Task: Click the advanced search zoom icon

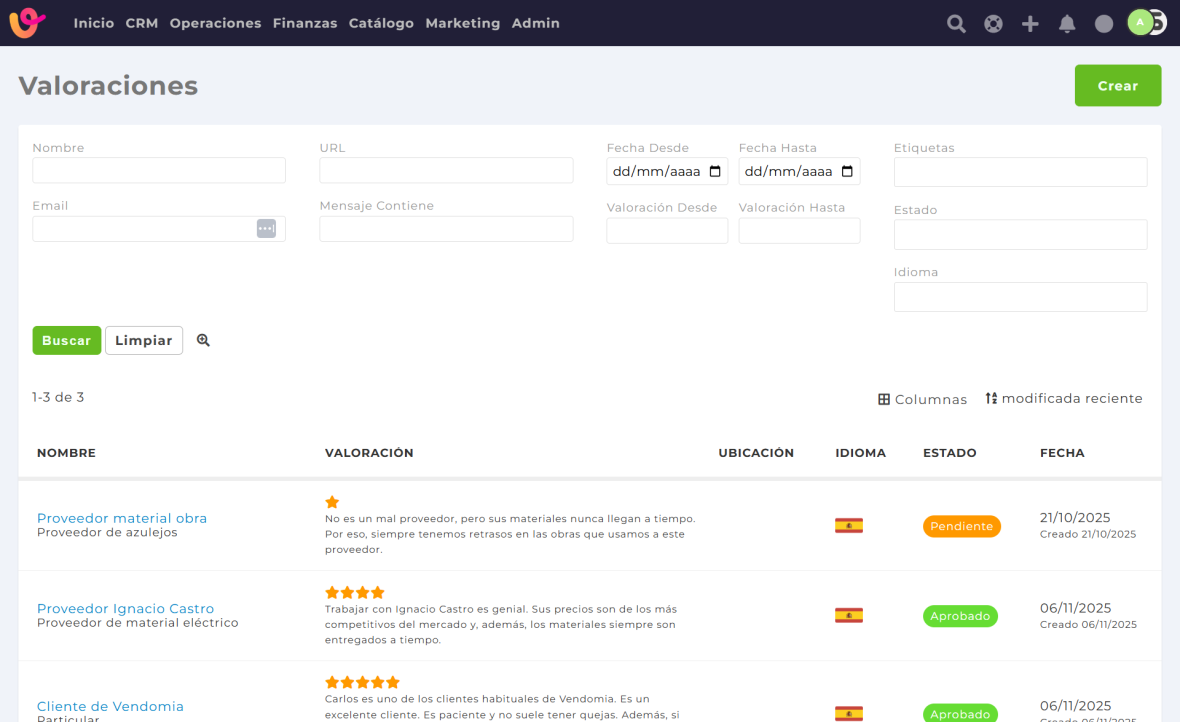Action: [203, 341]
